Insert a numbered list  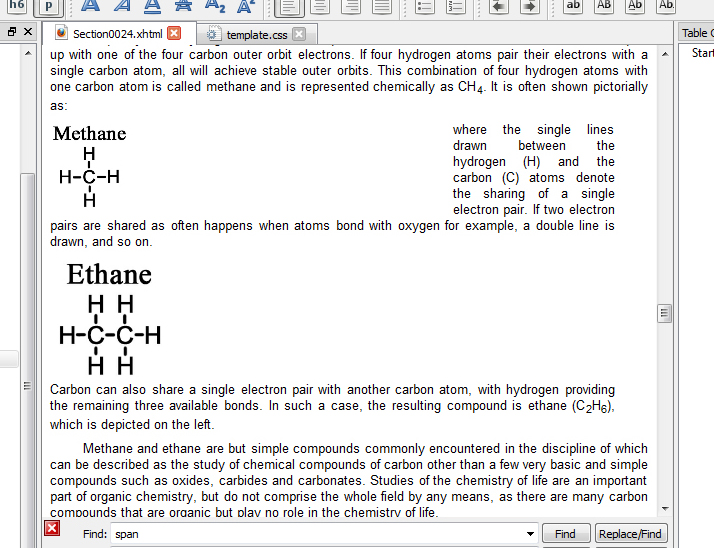click(455, 6)
